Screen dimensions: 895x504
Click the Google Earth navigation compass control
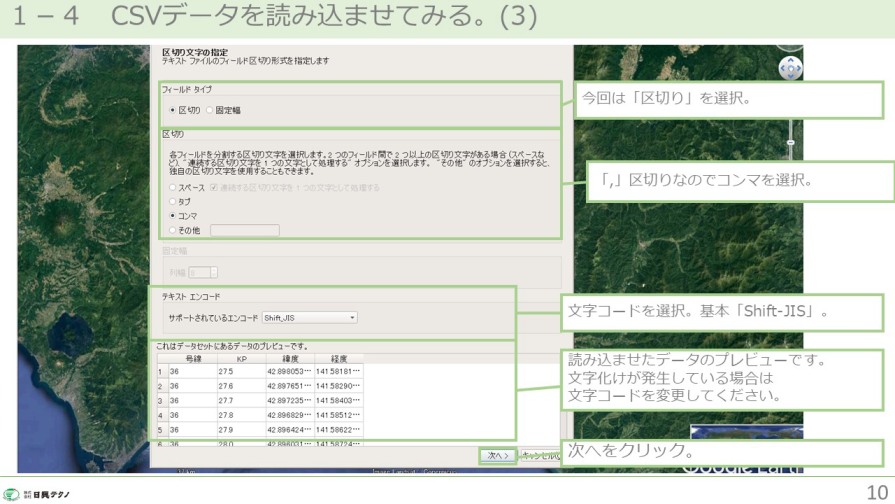(790, 67)
